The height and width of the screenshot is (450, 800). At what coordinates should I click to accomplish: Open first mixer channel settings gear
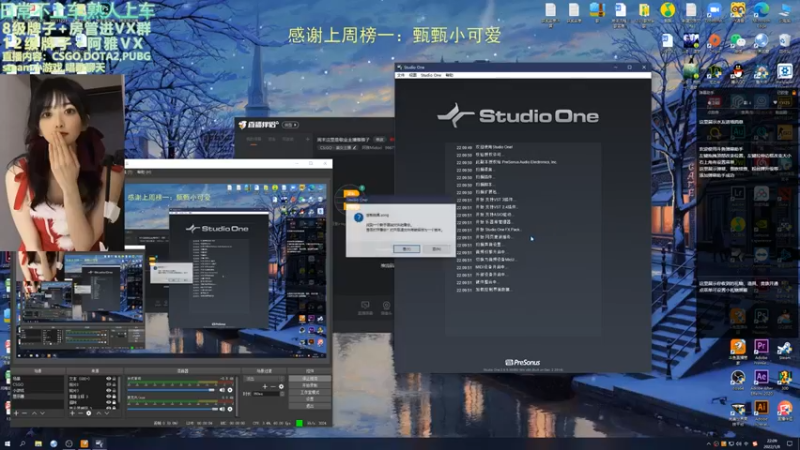click(230, 390)
